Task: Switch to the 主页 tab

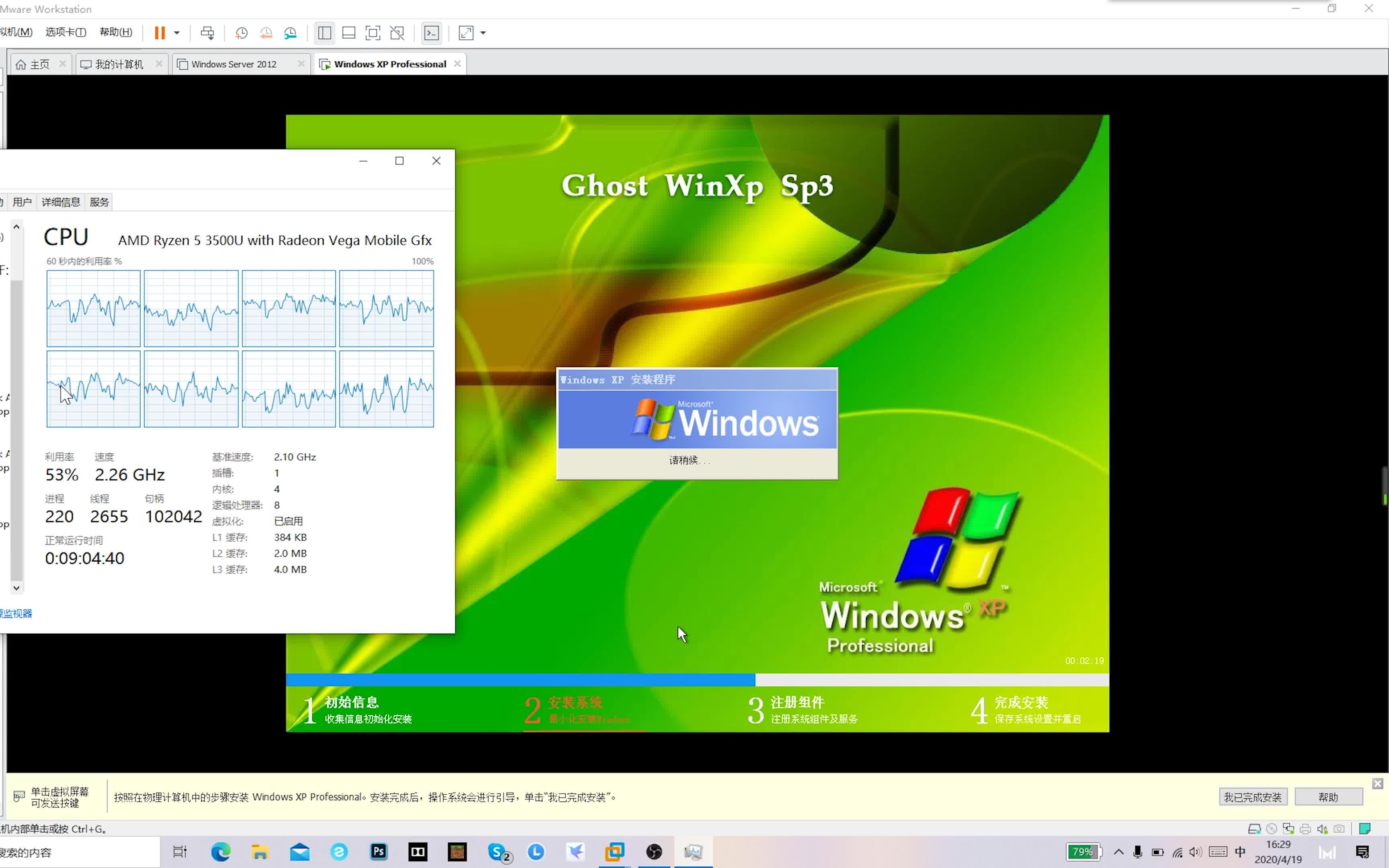Action: tap(40, 64)
